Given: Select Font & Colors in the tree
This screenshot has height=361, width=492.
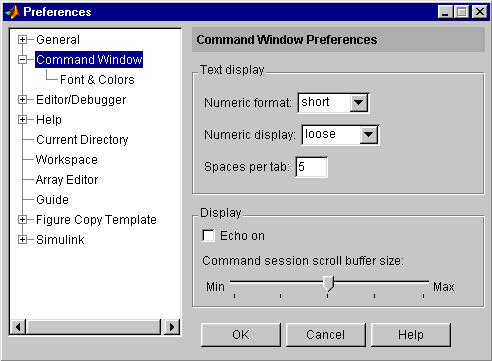Looking at the screenshot, I should coord(97,80).
